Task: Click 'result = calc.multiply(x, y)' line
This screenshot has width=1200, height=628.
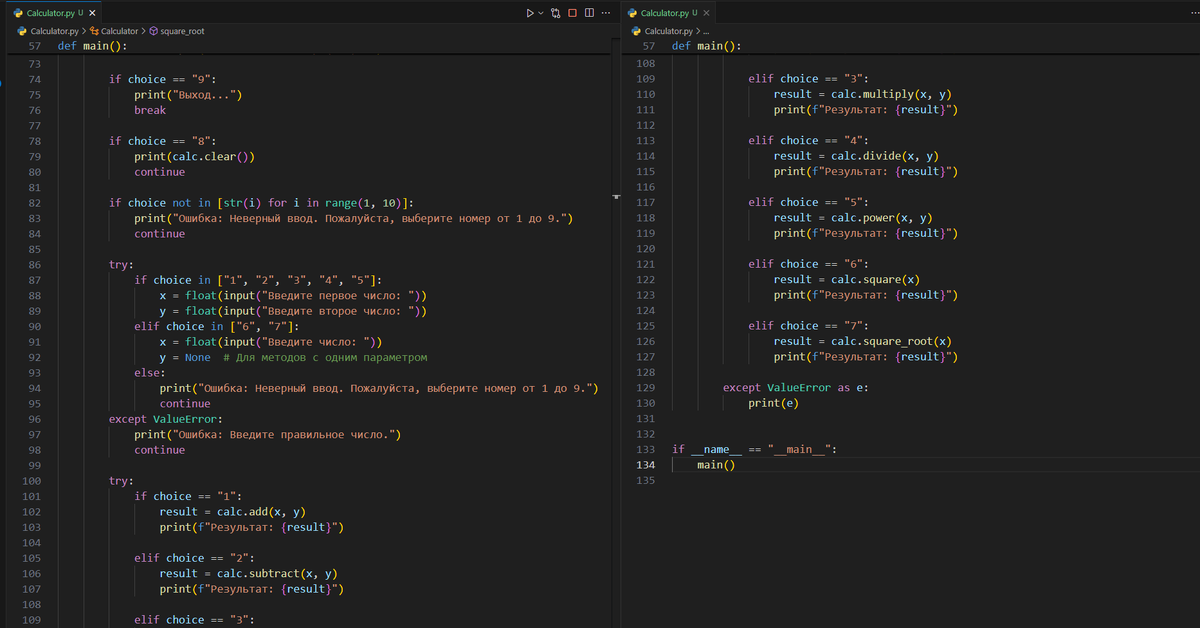Action: click(863, 95)
